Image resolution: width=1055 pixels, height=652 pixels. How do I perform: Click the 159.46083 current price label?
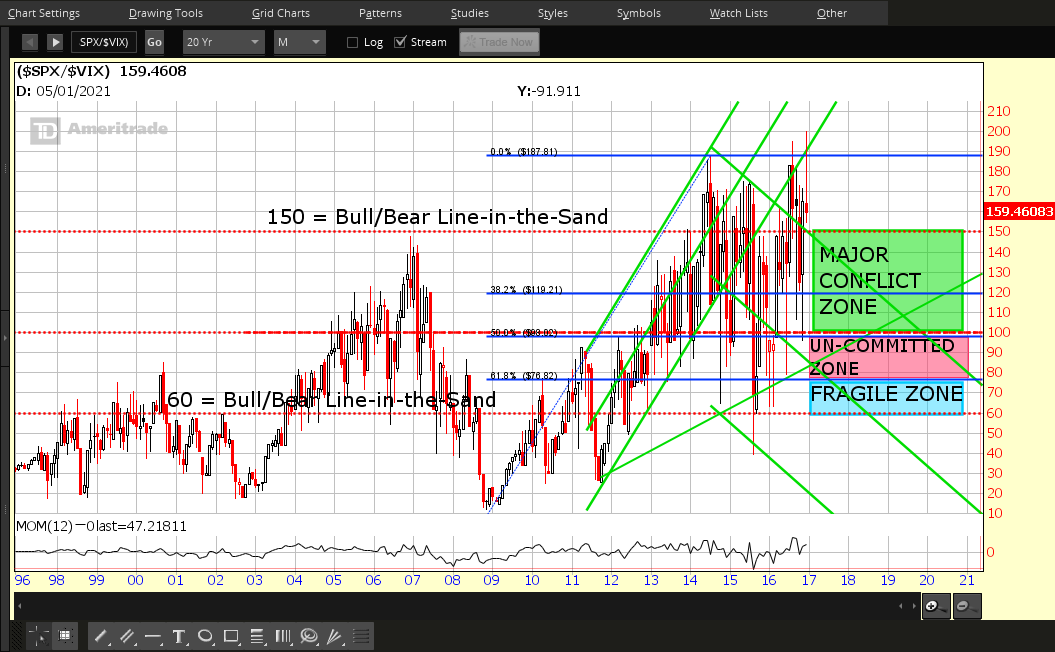click(x=1019, y=211)
